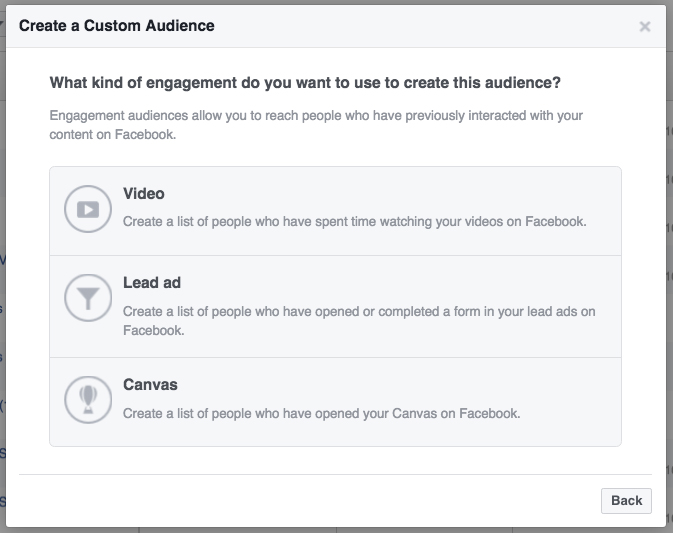Click the description about watching your videos
Image resolution: width=673 pixels, height=533 pixels.
coord(355,222)
